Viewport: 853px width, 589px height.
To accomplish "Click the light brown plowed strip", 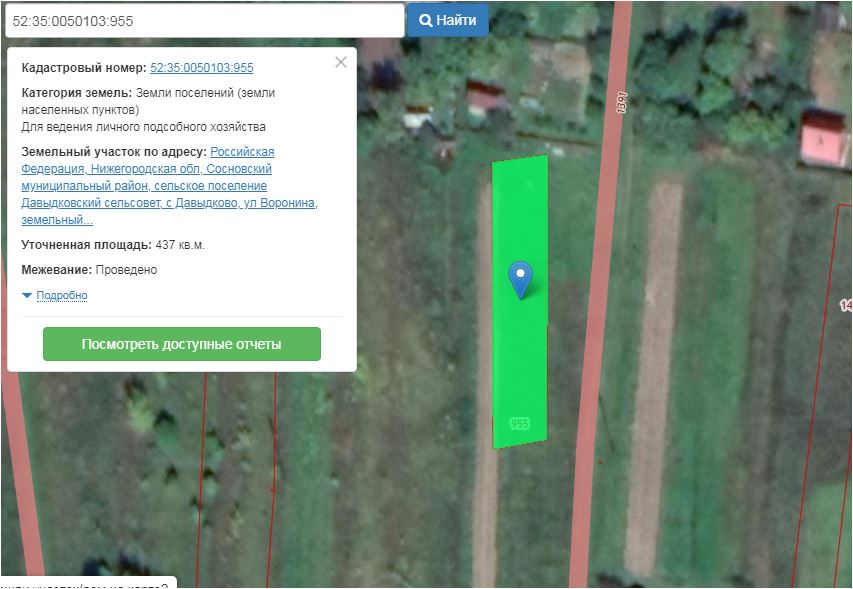I will click(655, 375).
